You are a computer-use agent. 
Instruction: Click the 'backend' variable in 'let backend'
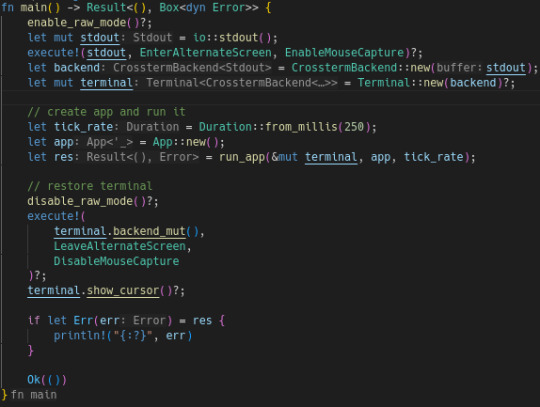76,68
